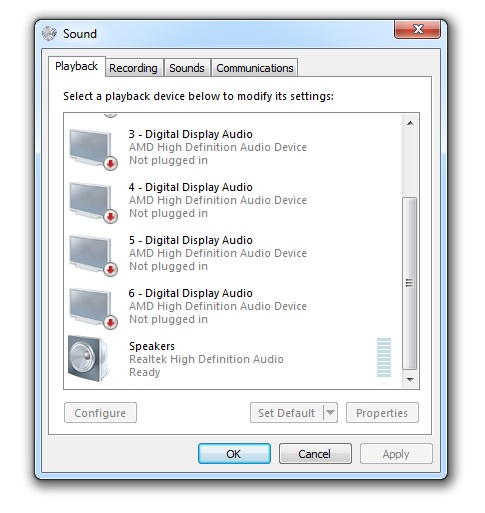Screen dimensions: 485x513
Task: Click the 5 - Digital Display Audio monitor icon
Action: click(93, 256)
